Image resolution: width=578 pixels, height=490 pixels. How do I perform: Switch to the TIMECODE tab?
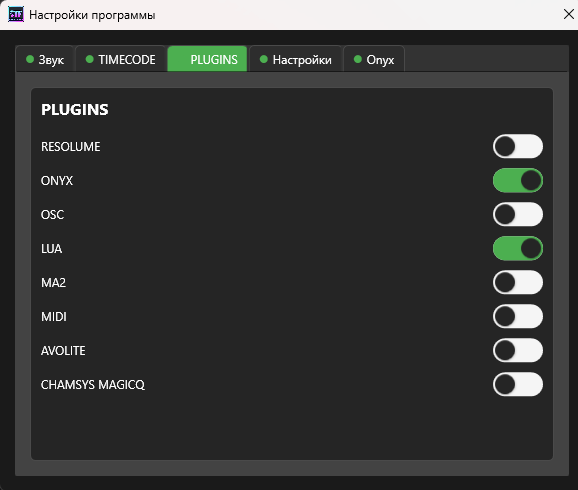121,59
